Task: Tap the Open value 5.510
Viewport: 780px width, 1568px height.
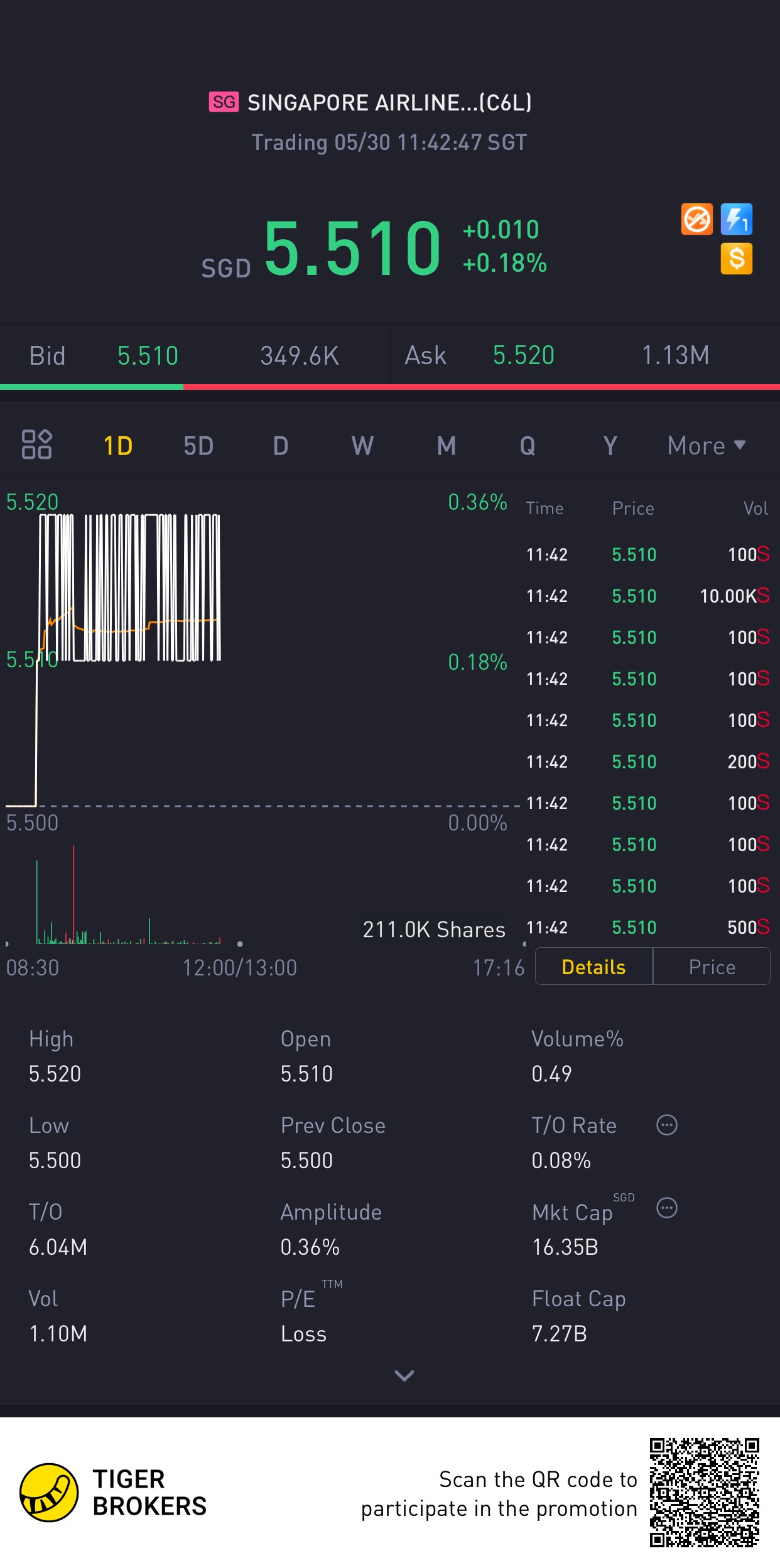Action: click(307, 1074)
